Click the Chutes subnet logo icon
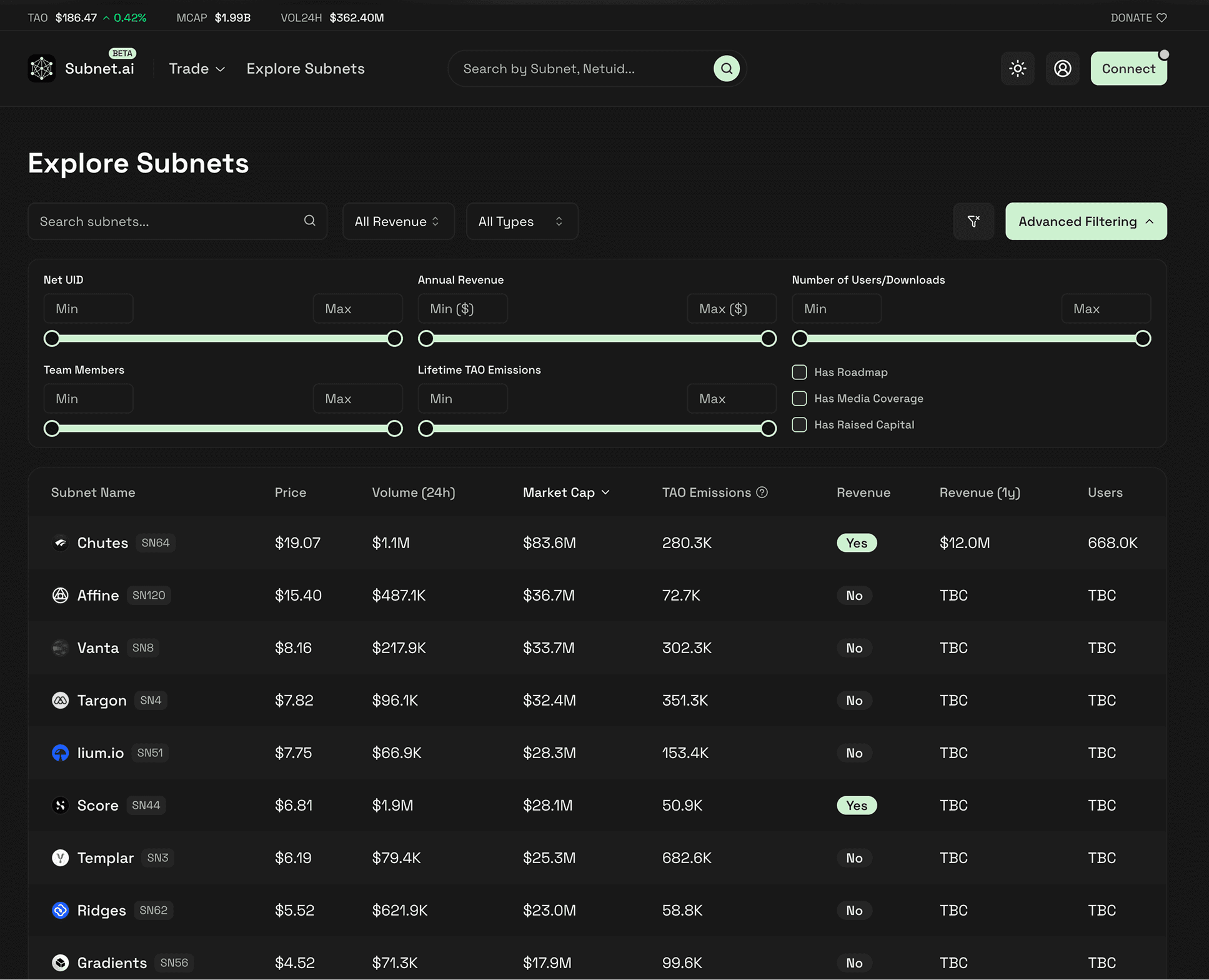The height and width of the screenshot is (980, 1209). tap(60, 543)
